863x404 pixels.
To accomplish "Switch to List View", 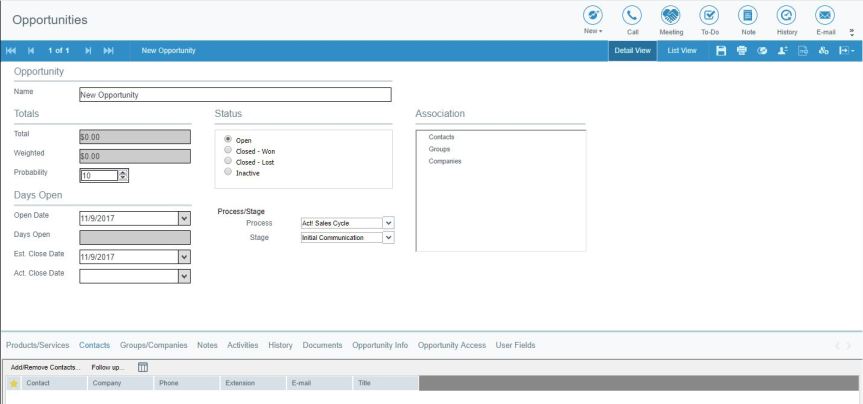I will pyautogui.click(x=682, y=51).
